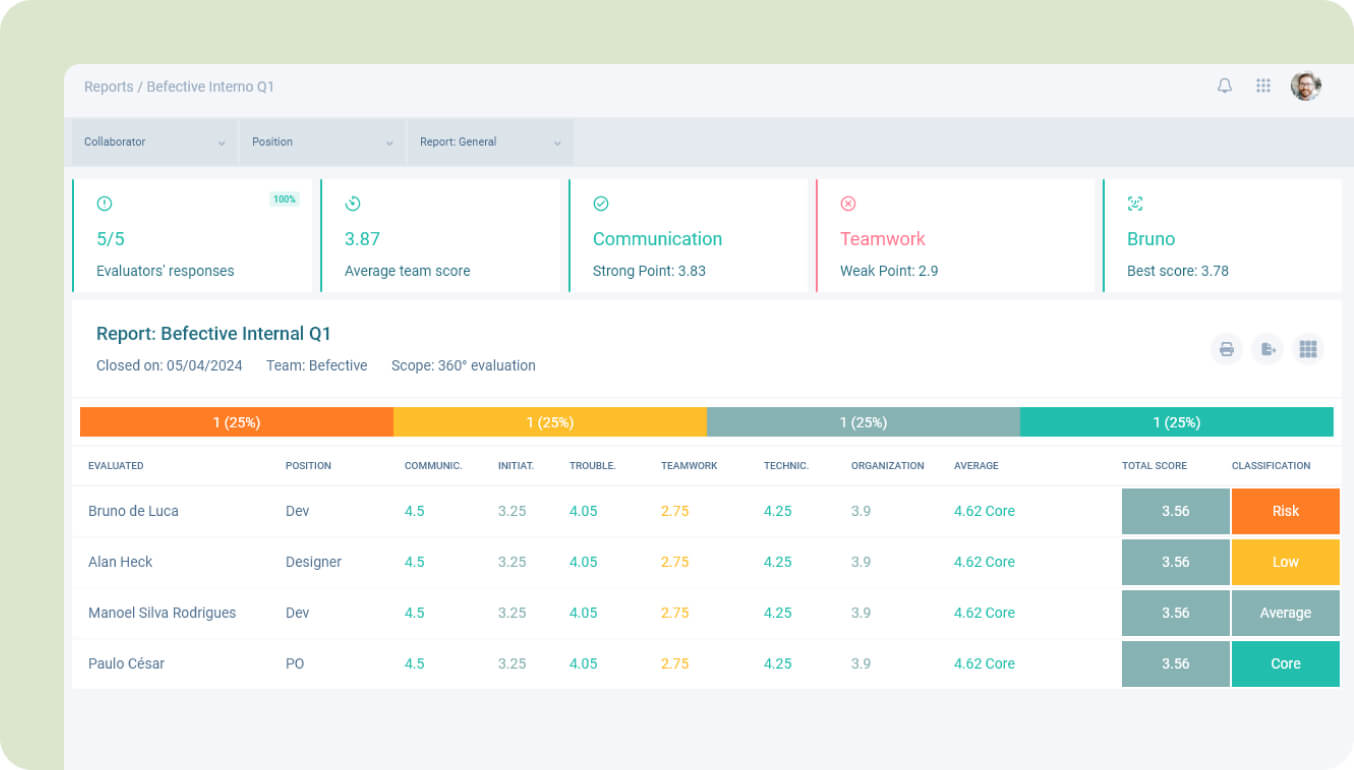Print the report using printer icon
The width and height of the screenshot is (1354, 770).
pos(1226,349)
